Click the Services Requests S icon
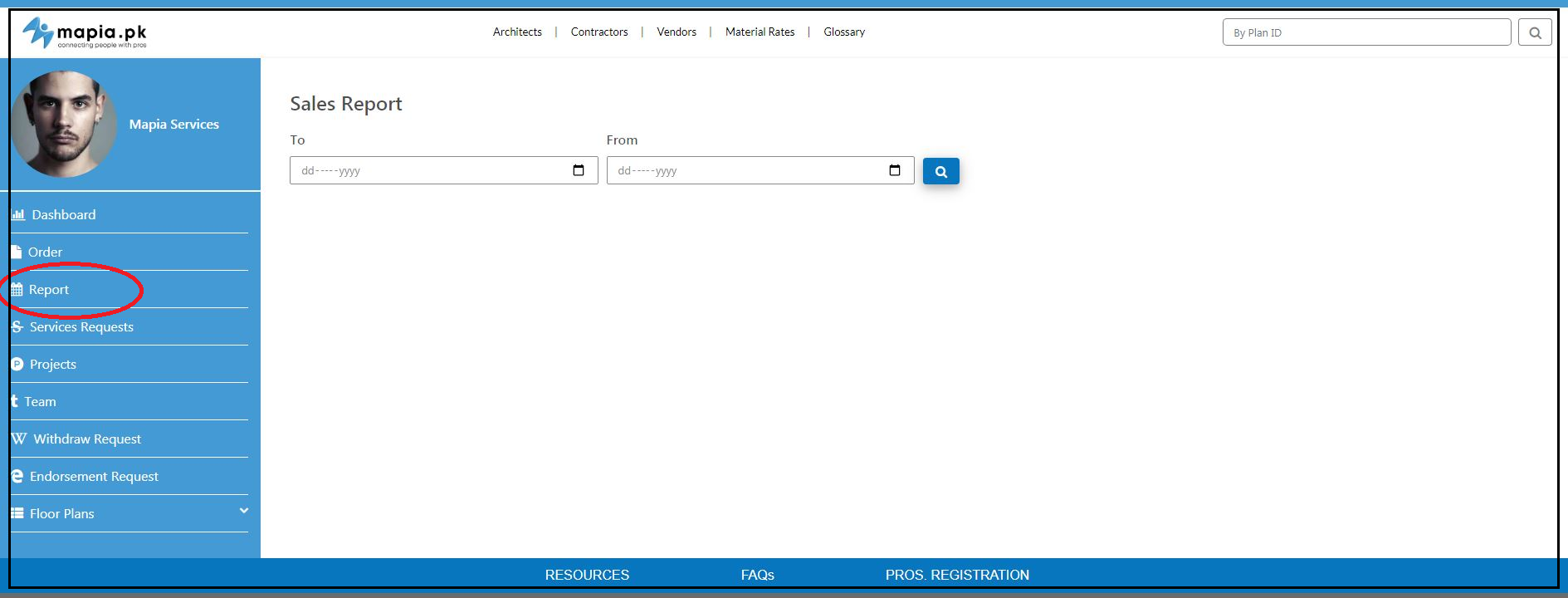The width and height of the screenshot is (1568, 598). tap(17, 326)
